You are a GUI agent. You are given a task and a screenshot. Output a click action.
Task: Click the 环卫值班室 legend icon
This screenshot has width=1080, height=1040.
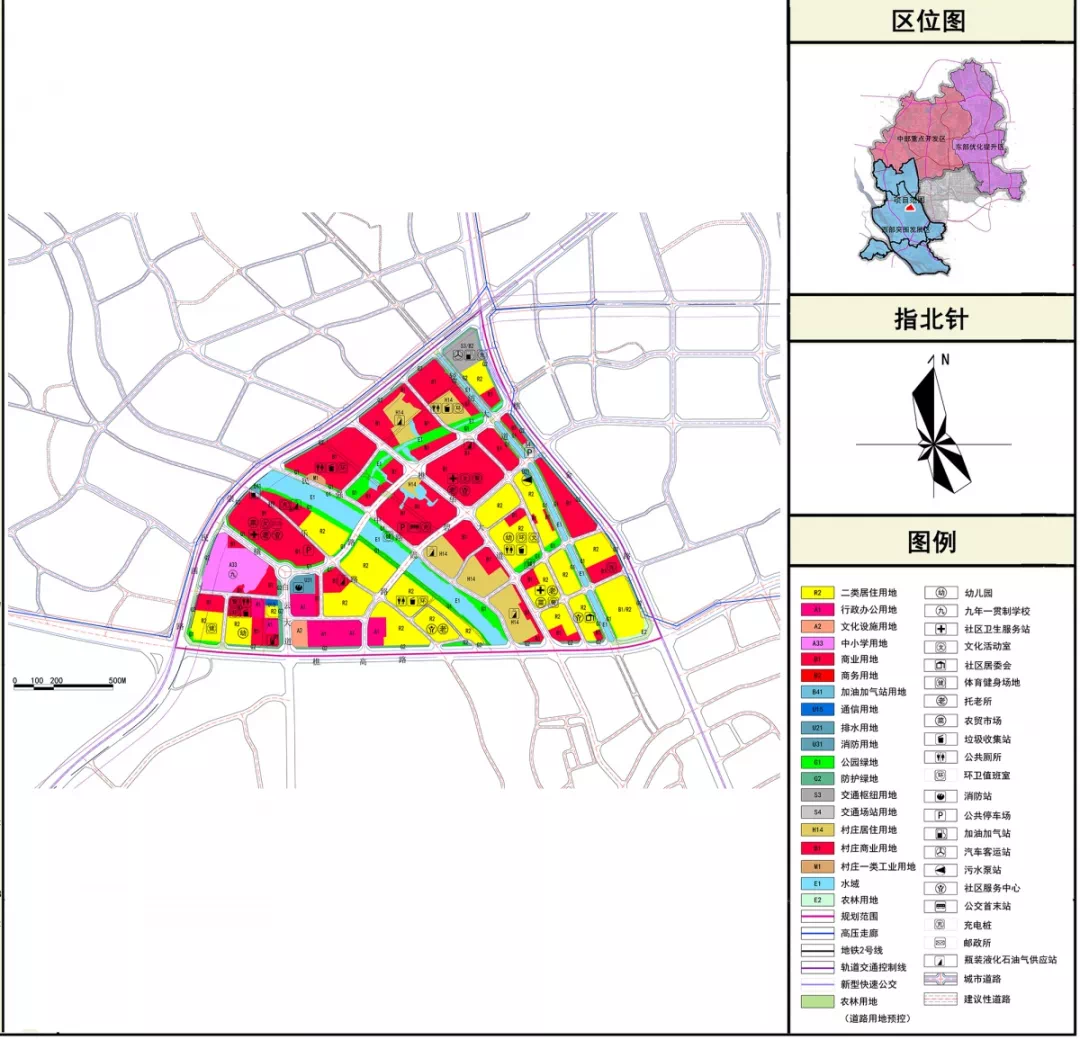[x=941, y=776]
